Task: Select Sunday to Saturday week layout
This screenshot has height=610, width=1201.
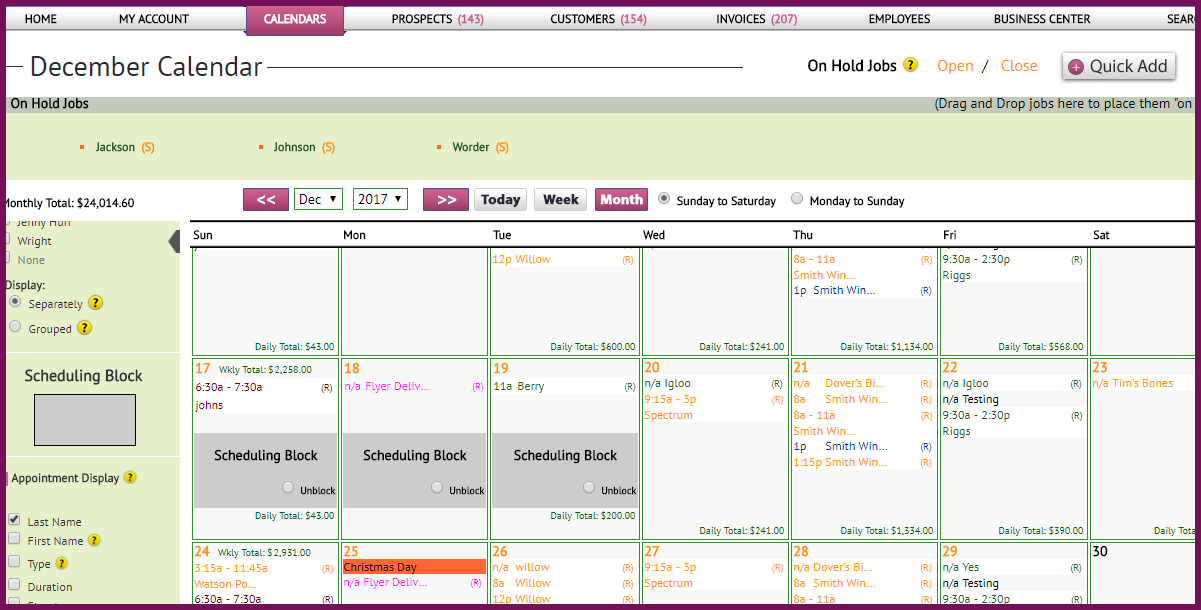Action: click(664, 199)
